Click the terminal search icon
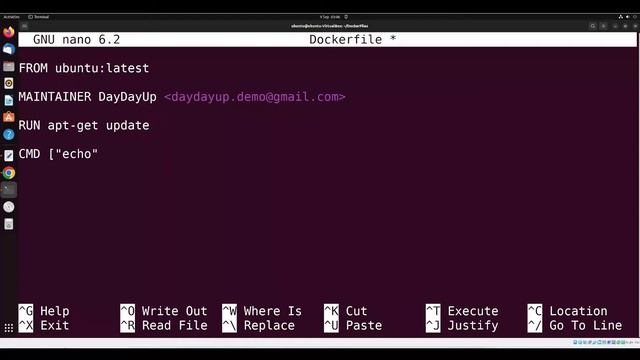This screenshot has width=640, height=360. pyautogui.click(x=593, y=26)
